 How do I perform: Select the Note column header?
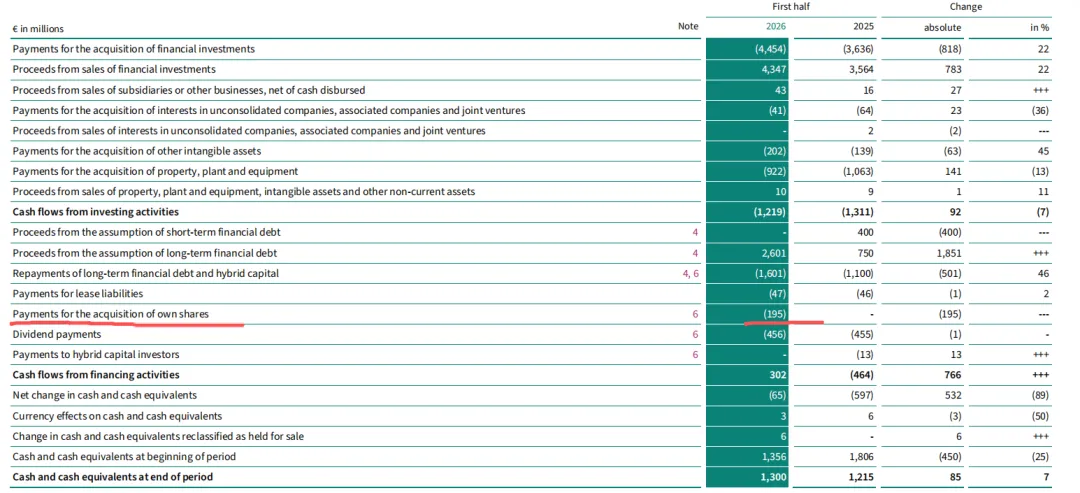(x=688, y=27)
